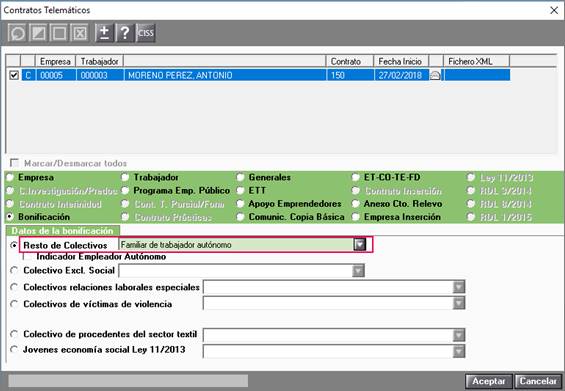Click the contract code 150 cell
This screenshot has width=565, height=391.
click(x=350, y=75)
